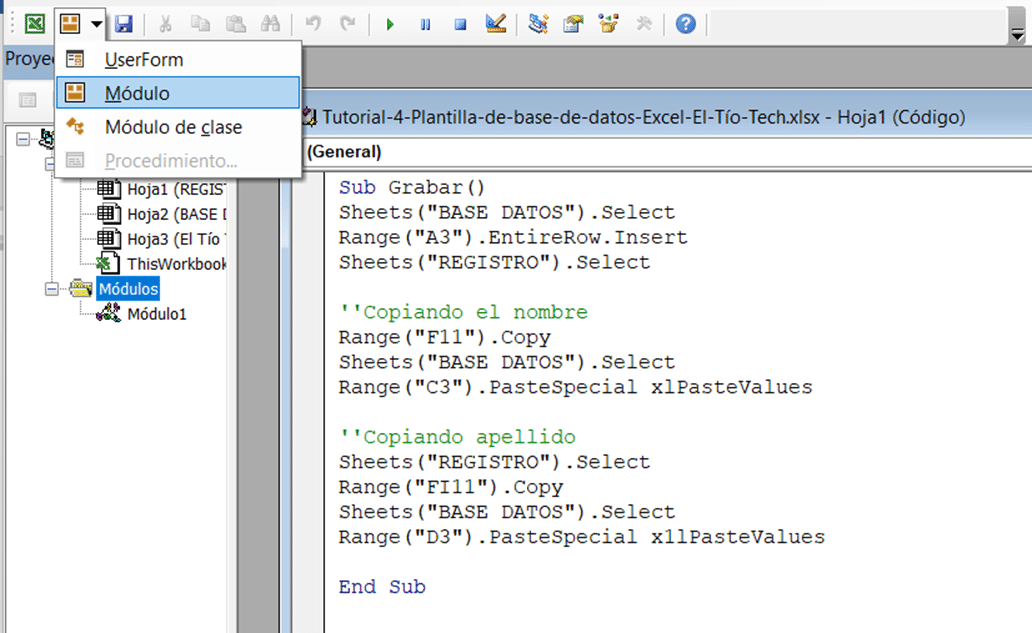
Task: Select ThisWorkbook in the project tree
Action: (x=176, y=264)
